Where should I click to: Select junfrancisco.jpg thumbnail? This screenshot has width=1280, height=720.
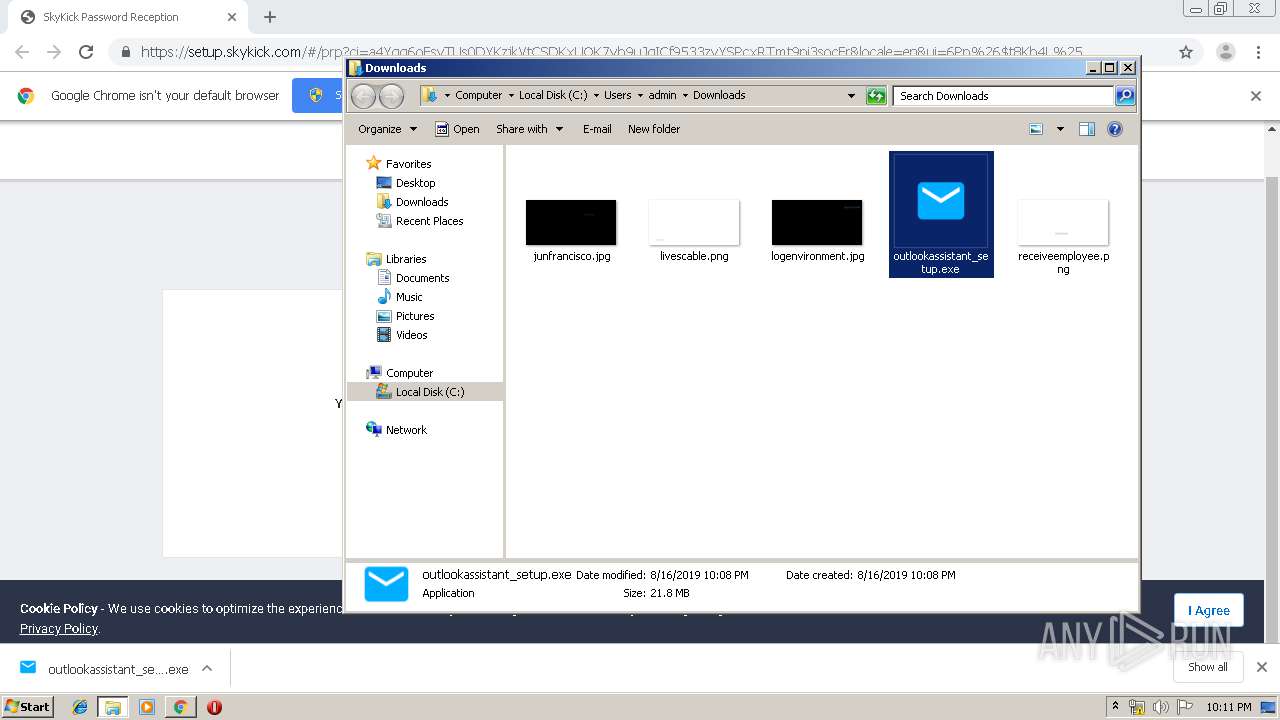pyautogui.click(x=571, y=222)
